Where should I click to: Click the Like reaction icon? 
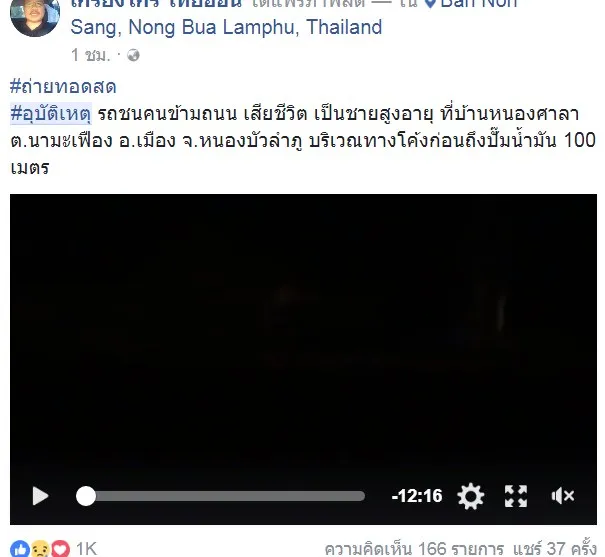[x=20, y=549]
